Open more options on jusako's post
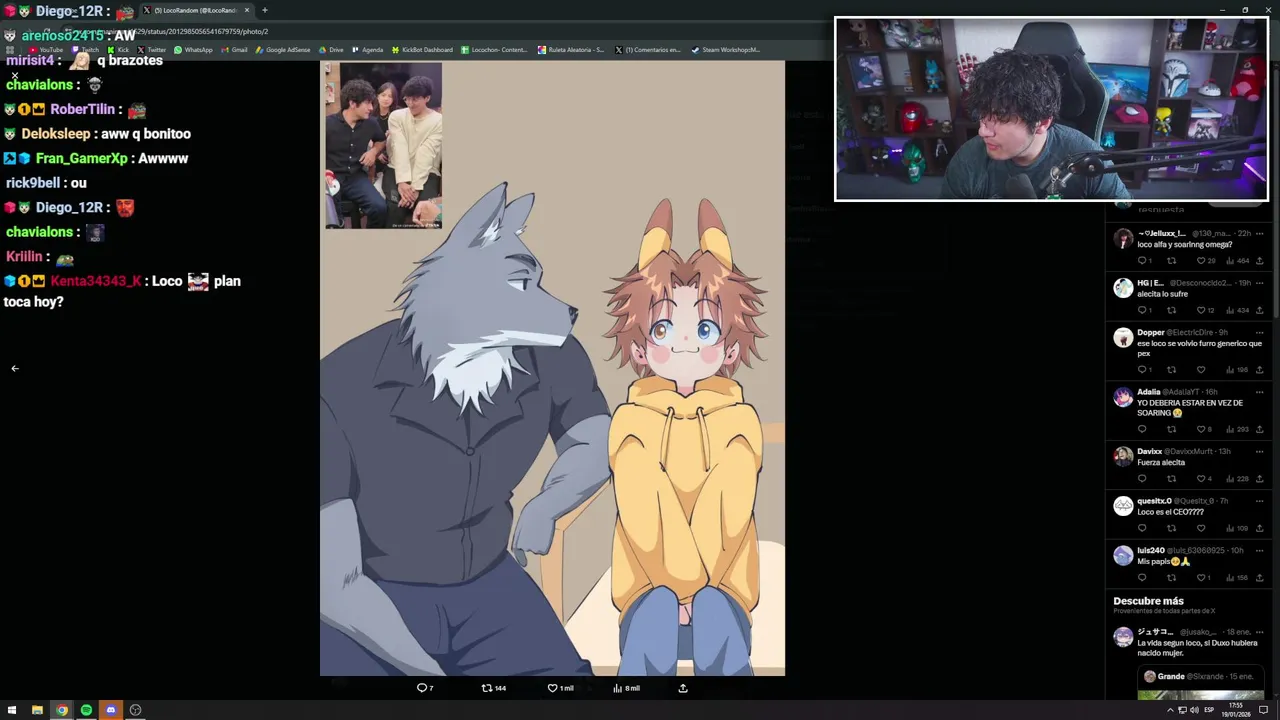The width and height of the screenshot is (1280, 720). pyautogui.click(x=1260, y=632)
